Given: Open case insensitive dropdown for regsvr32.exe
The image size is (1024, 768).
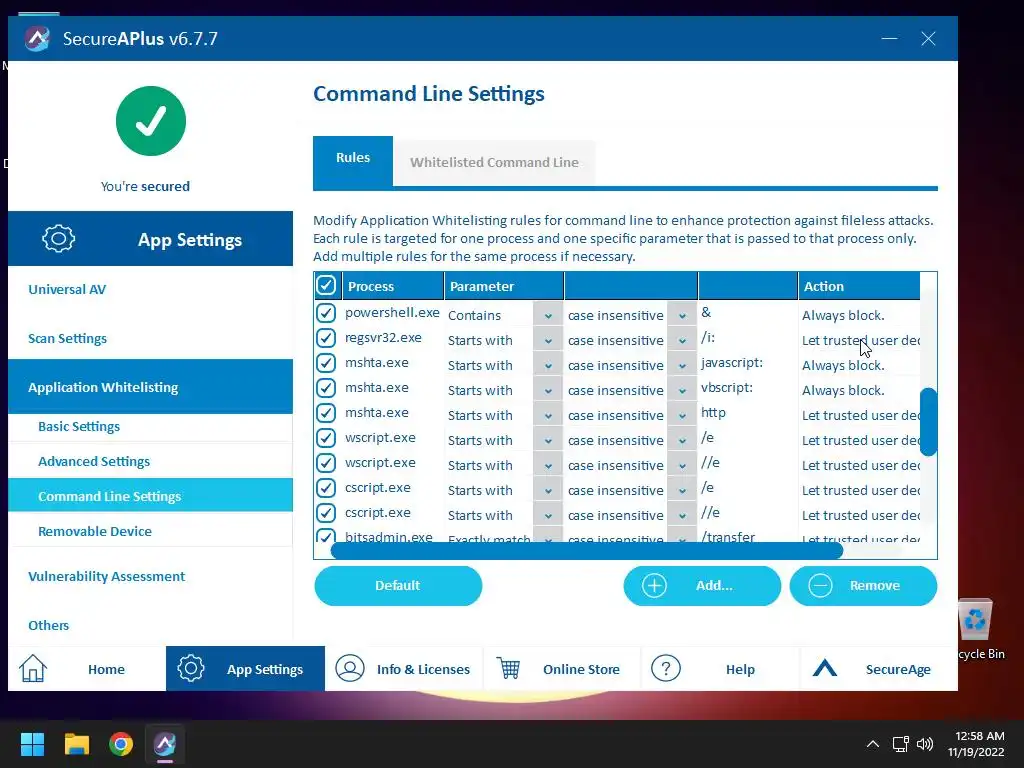Looking at the screenshot, I should [682, 340].
